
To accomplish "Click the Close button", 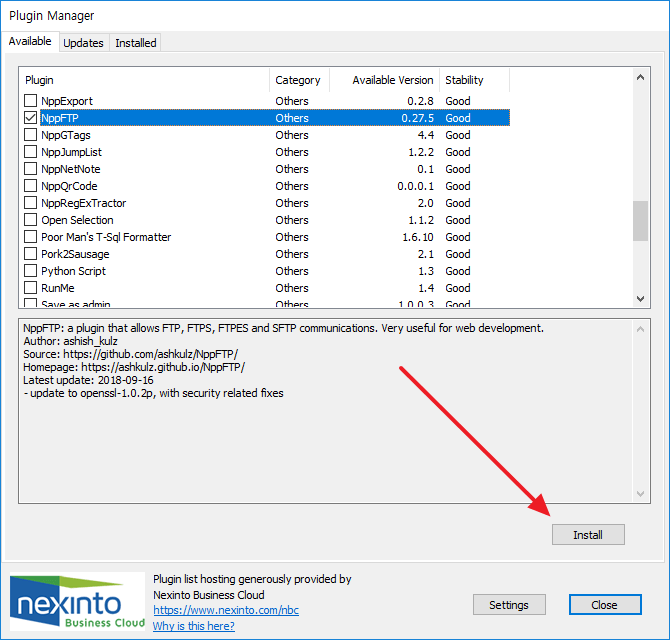I will (x=605, y=605).
